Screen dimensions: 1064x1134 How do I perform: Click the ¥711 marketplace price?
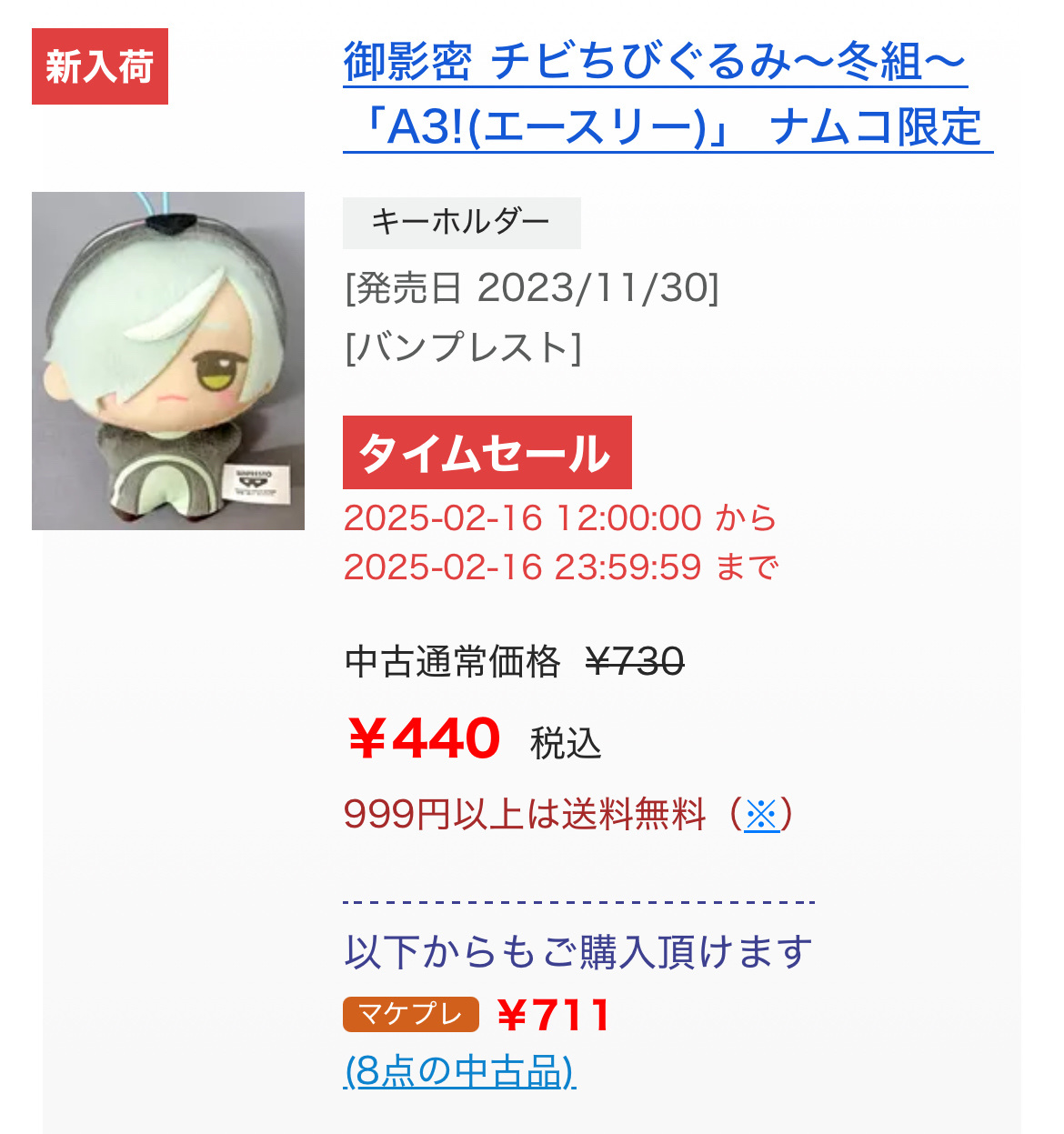[x=554, y=1015]
